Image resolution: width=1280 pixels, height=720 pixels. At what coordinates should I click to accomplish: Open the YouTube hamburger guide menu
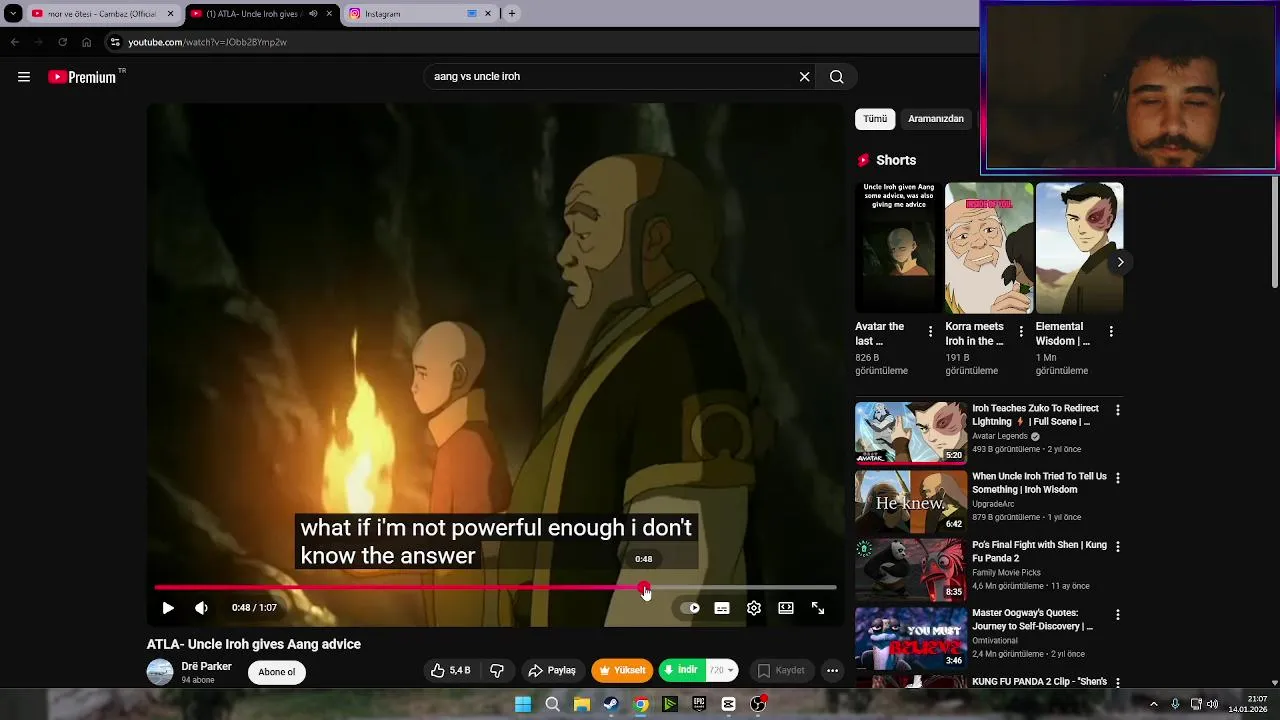point(24,77)
